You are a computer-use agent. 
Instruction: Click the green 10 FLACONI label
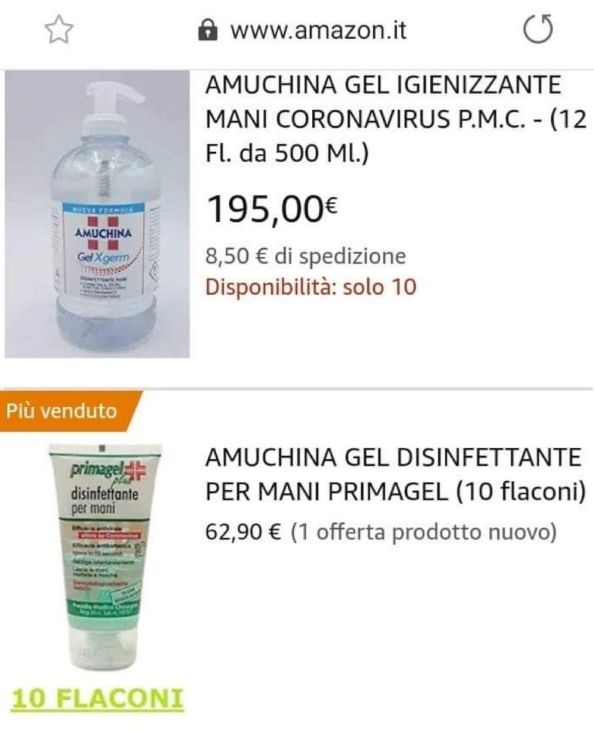(97, 698)
